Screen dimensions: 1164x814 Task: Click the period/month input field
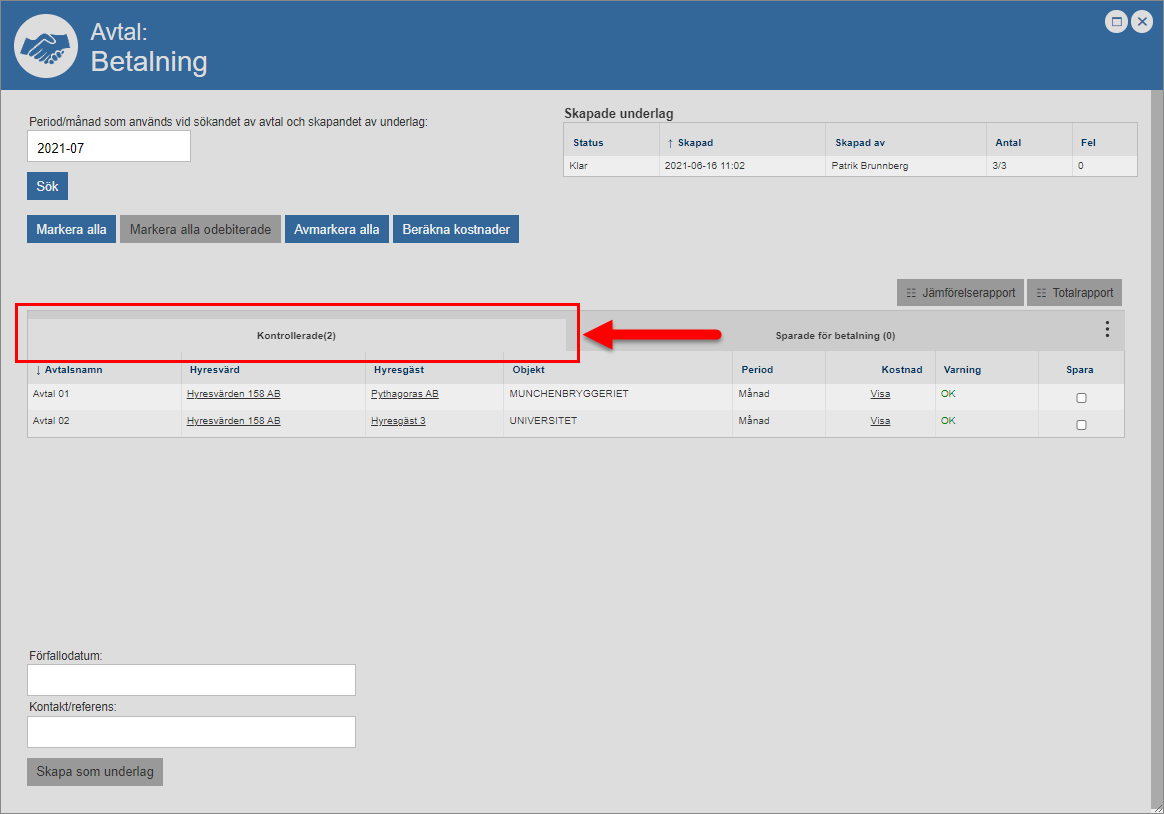point(109,147)
